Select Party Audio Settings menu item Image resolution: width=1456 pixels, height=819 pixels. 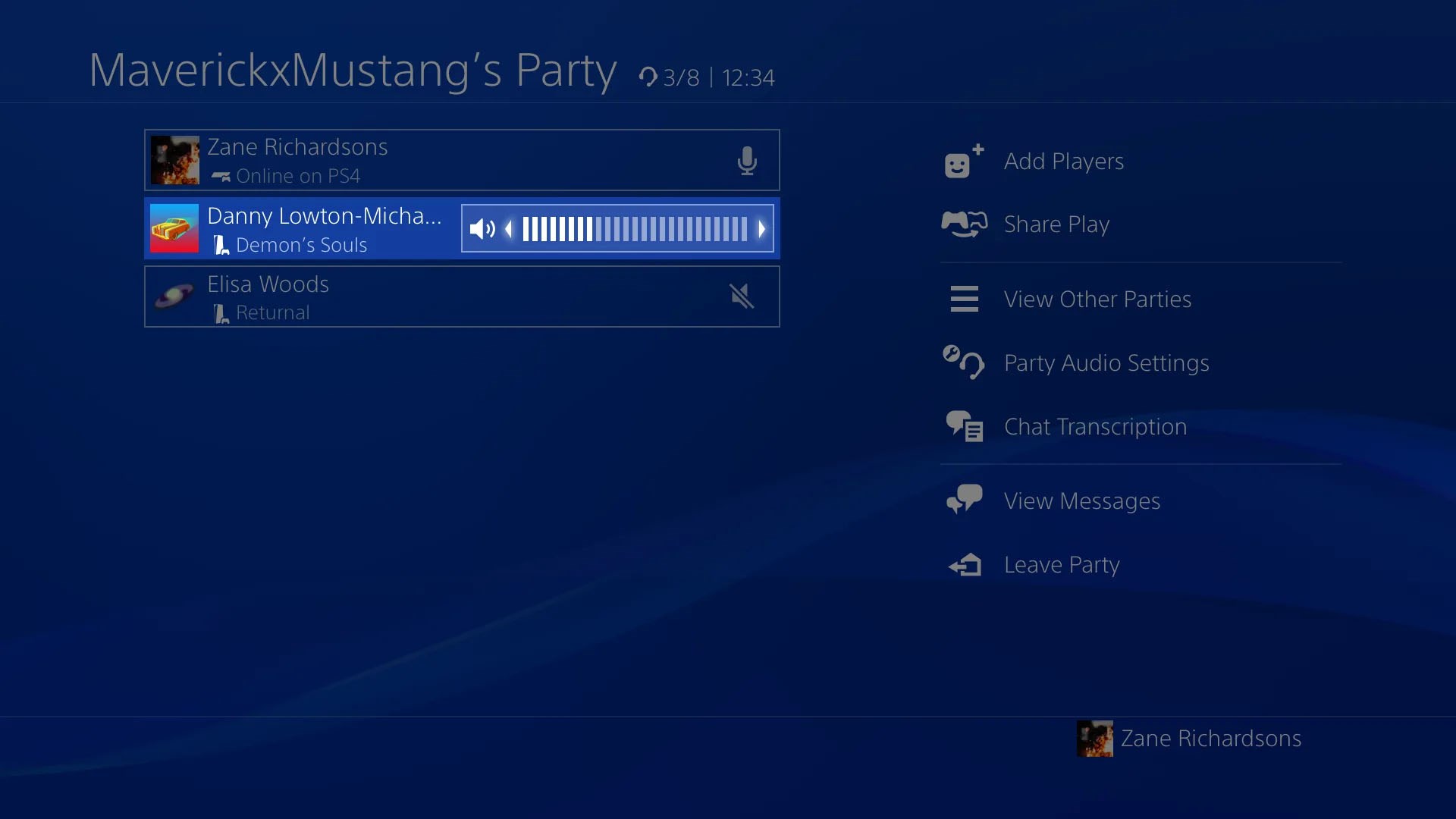[x=1106, y=362]
